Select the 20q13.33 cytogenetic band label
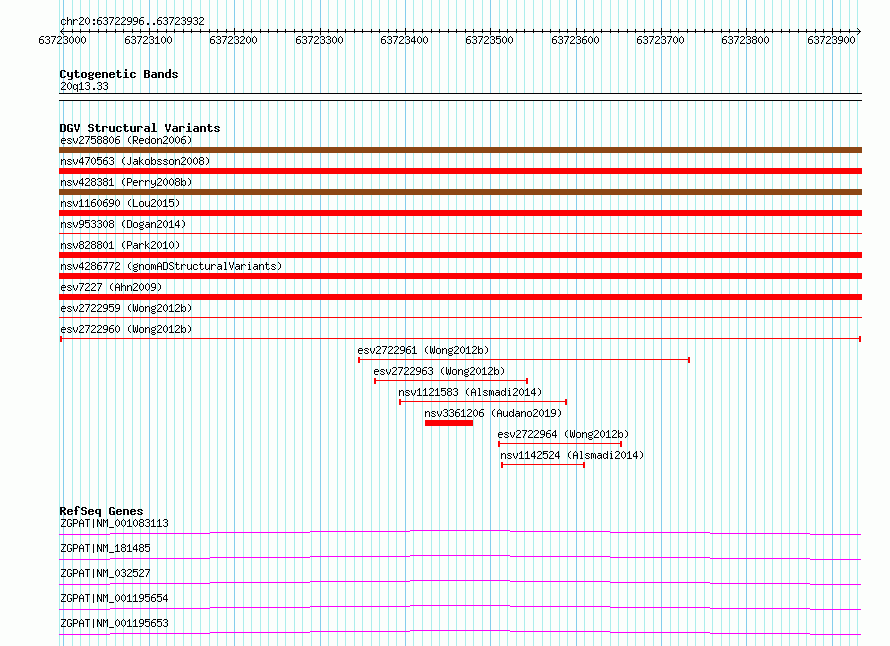Image resolution: width=890 pixels, height=646 pixels. pos(84,86)
